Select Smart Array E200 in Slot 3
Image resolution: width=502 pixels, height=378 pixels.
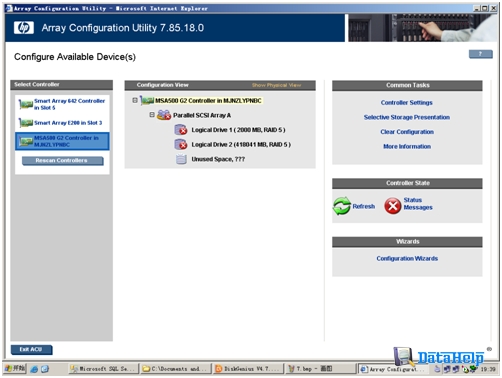pyautogui.click(x=68, y=123)
